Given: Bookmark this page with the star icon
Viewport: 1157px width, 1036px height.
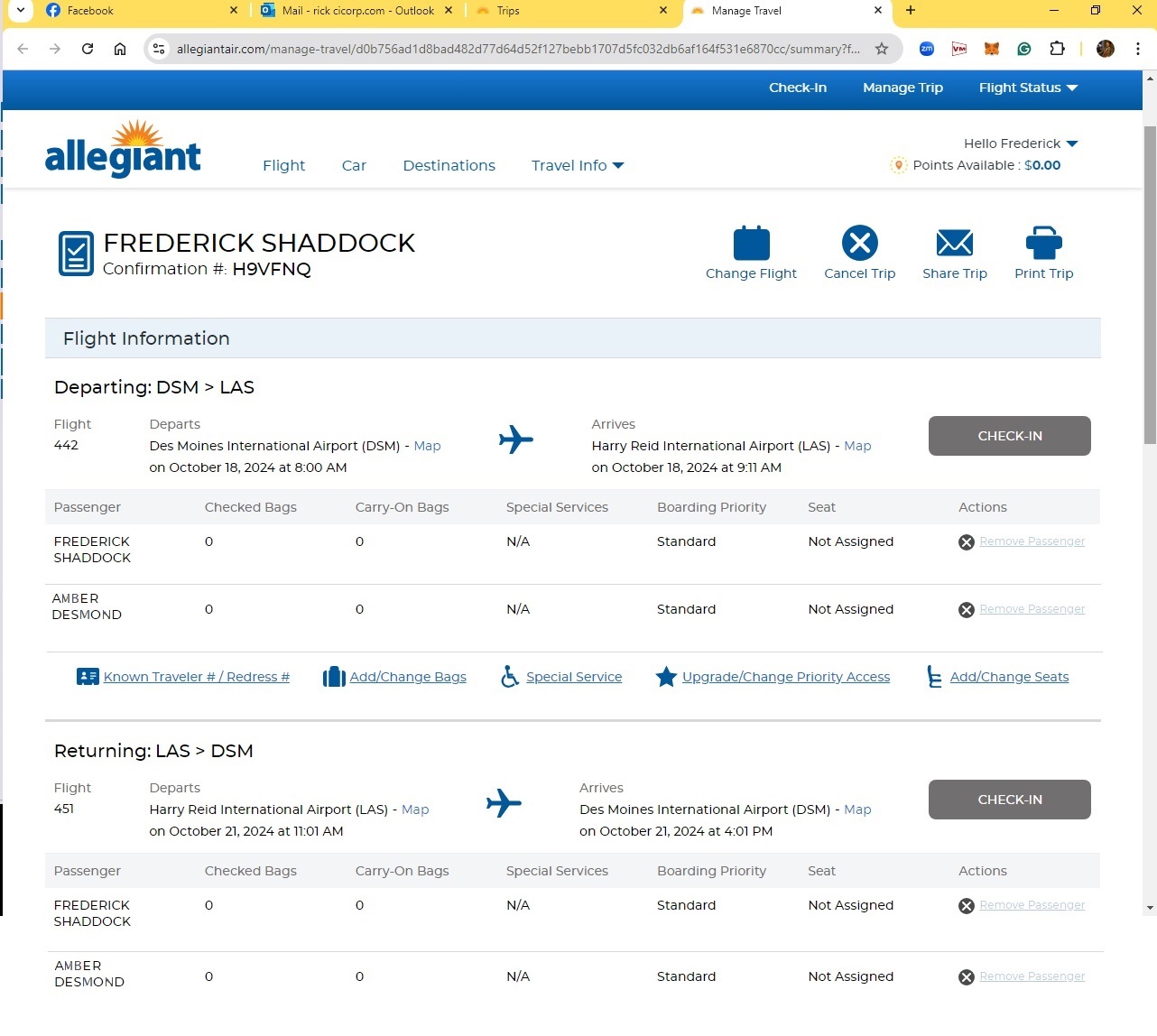Looking at the screenshot, I should pos(882,49).
